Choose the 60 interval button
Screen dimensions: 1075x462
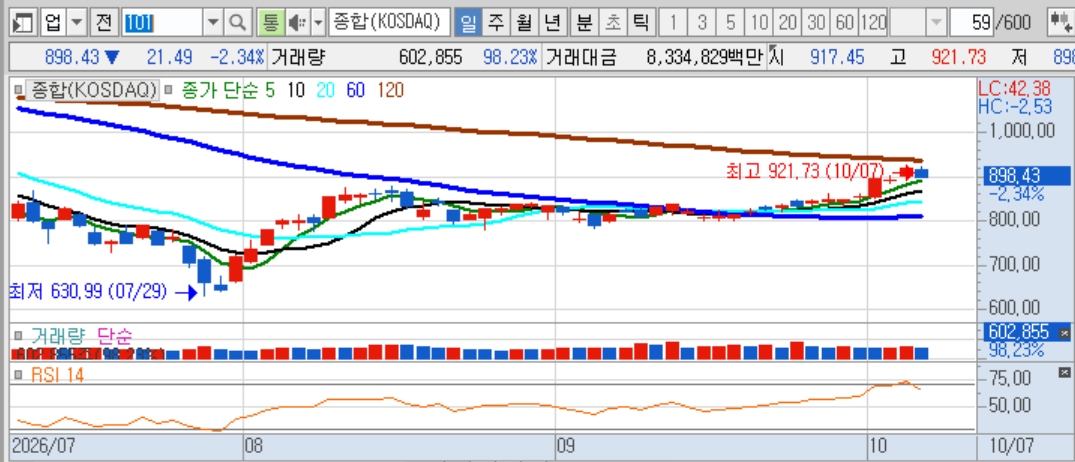pyautogui.click(x=845, y=23)
